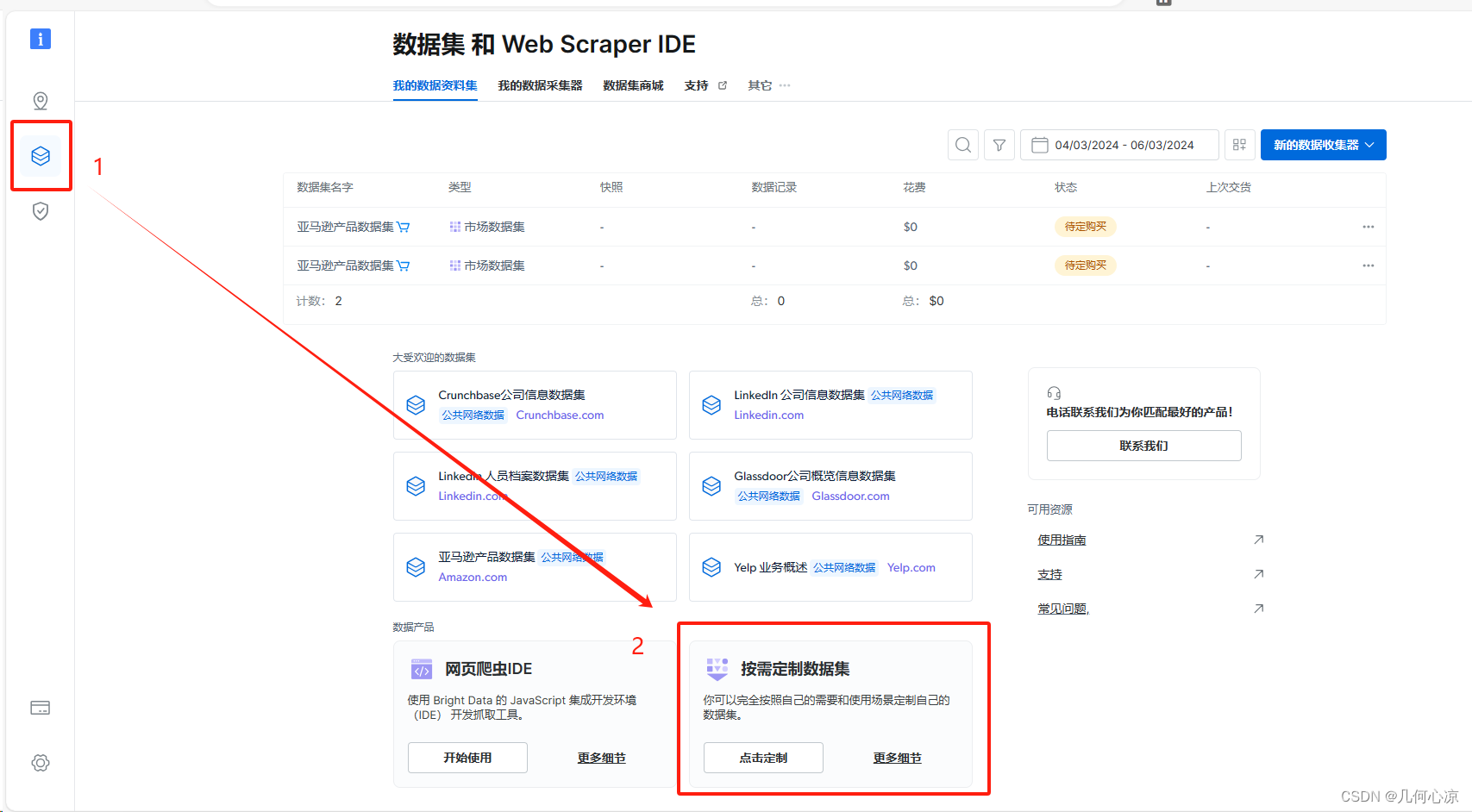Switch to 数据集商城 tab
The image size is (1472, 812).
(x=634, y=85)
